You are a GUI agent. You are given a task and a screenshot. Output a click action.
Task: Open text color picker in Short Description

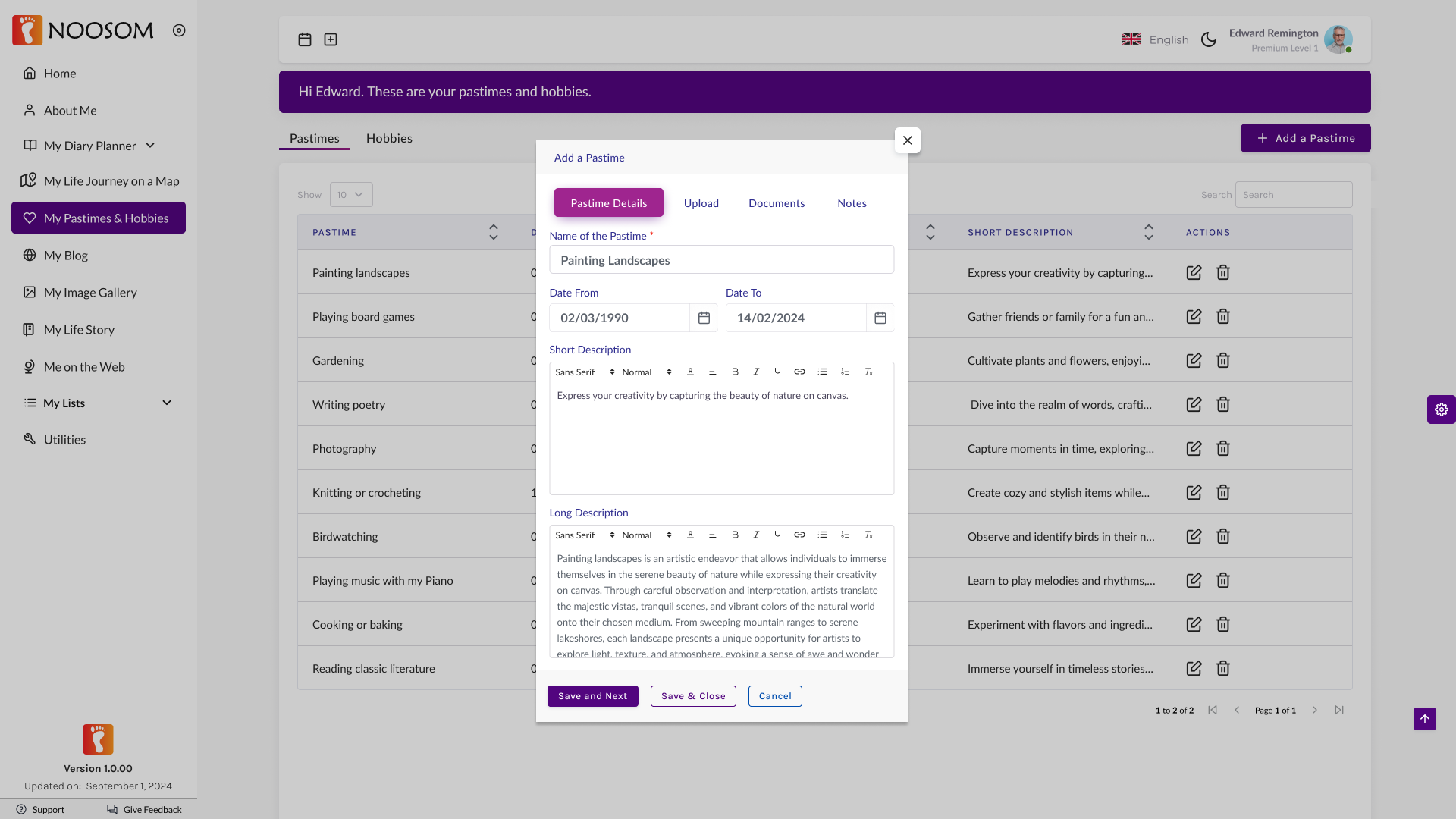[690, 372]
